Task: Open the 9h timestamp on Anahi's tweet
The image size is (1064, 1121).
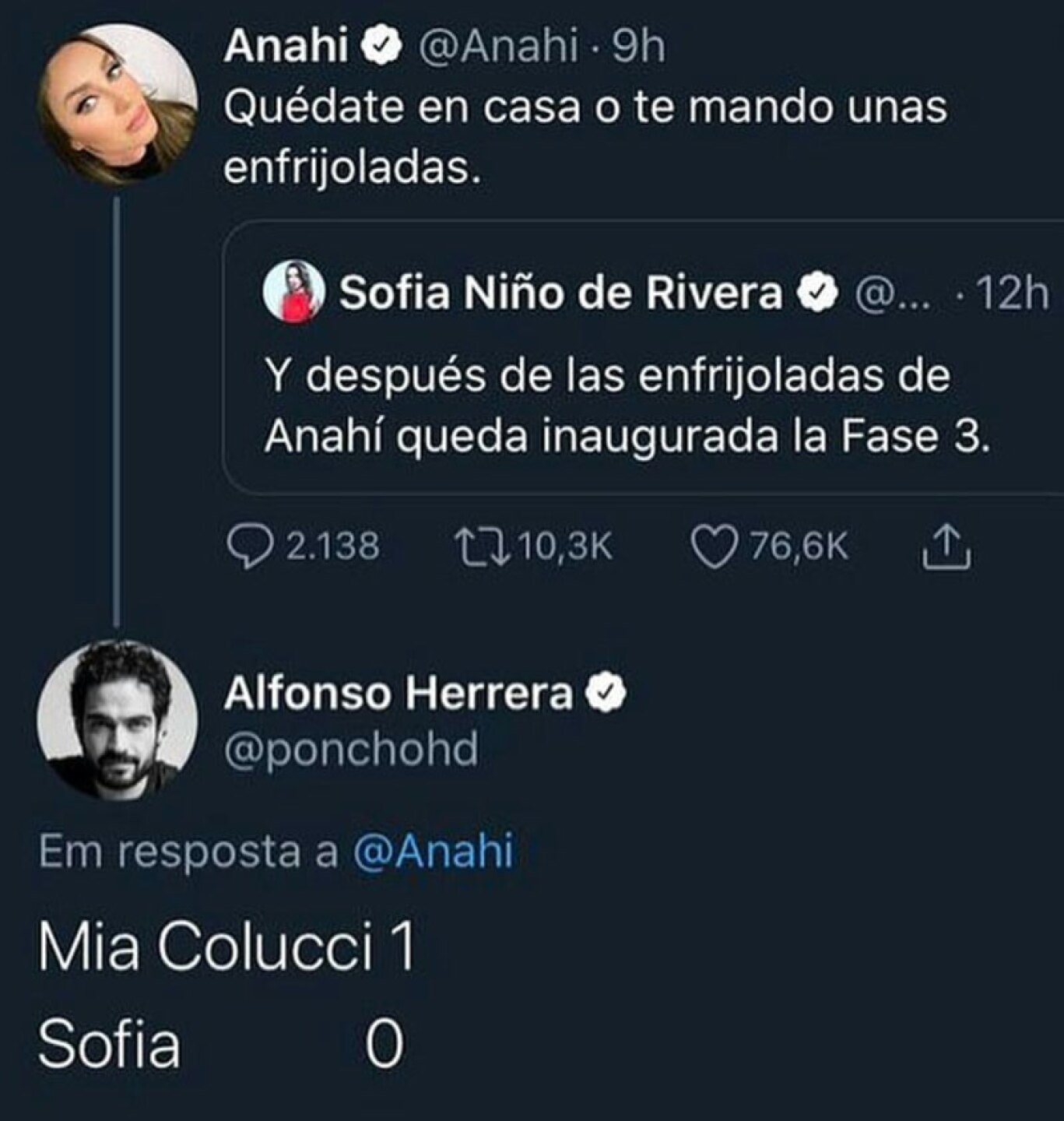Action: pos(639,48)
